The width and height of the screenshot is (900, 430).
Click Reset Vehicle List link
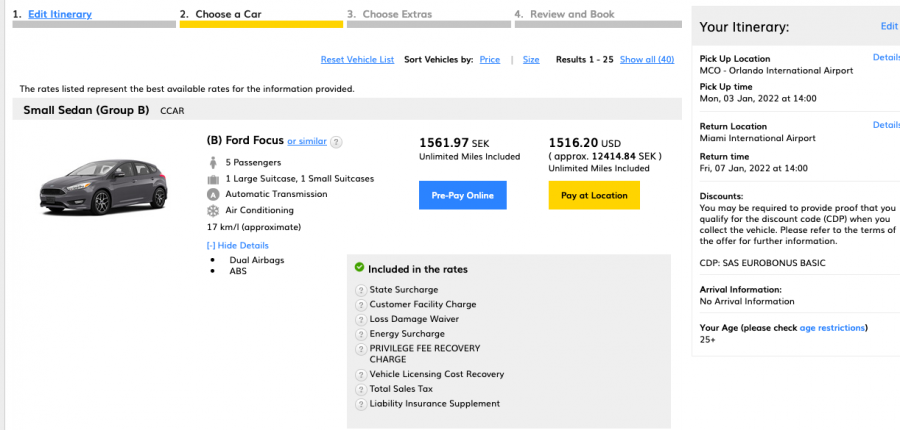coord(357,60)
